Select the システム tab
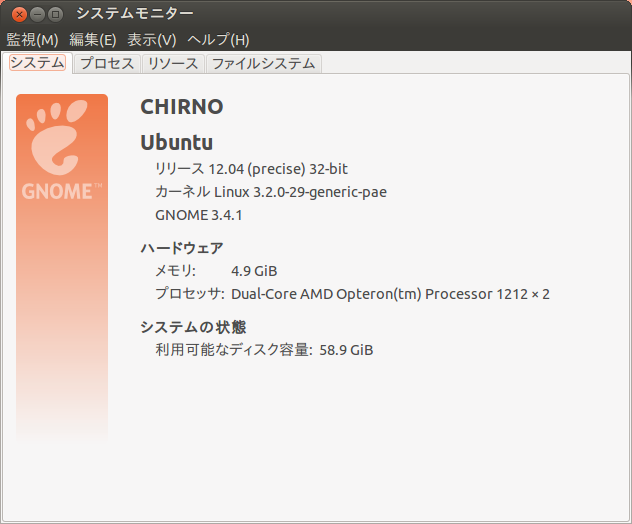 pos(37,63)
